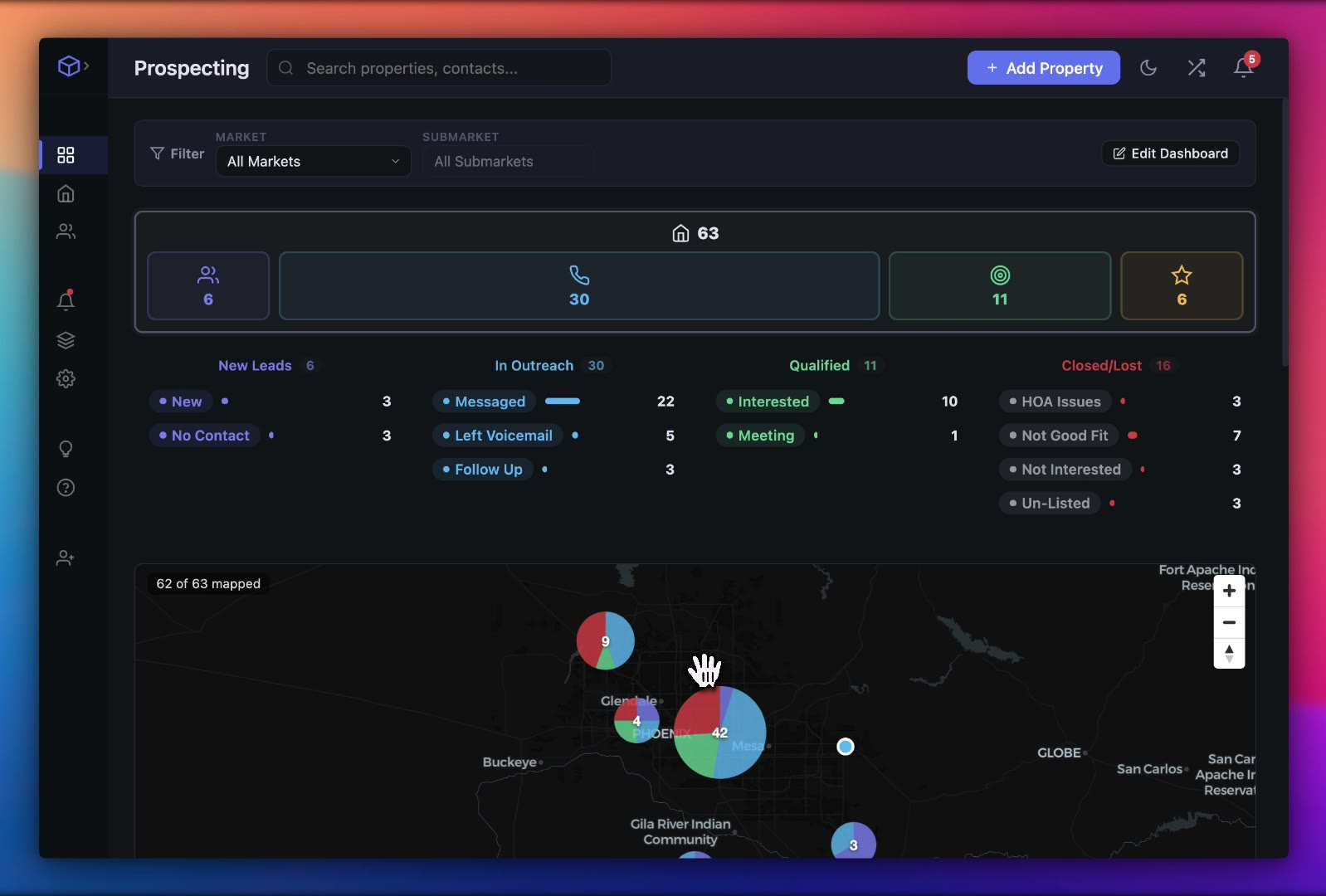Open the settings gear in sidebar
This screenshot has width=1326, height=896.
(x=66, y=378)
